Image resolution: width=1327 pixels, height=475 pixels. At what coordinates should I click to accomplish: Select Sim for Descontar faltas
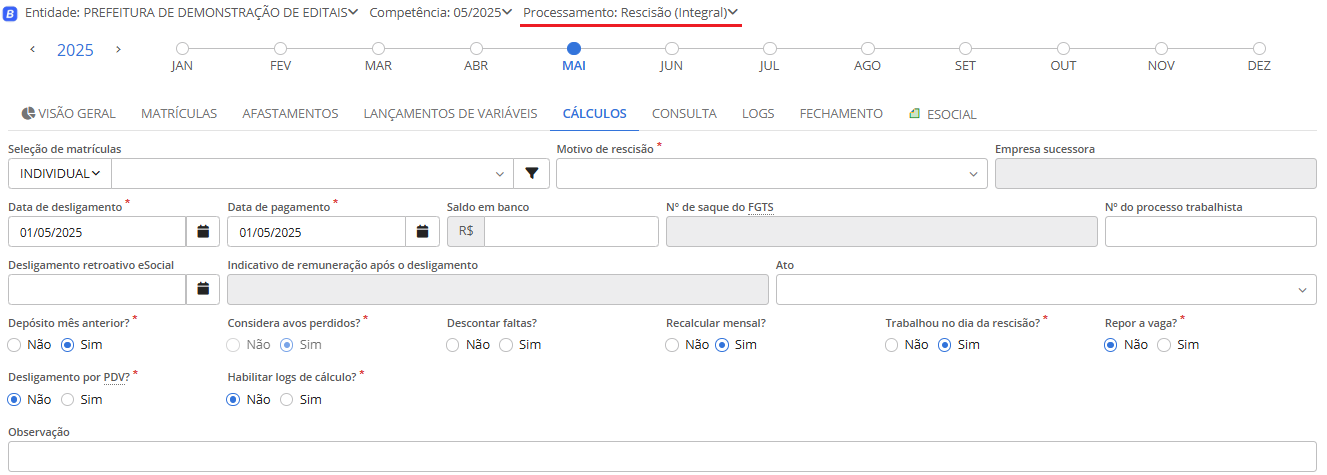(506, 345)
